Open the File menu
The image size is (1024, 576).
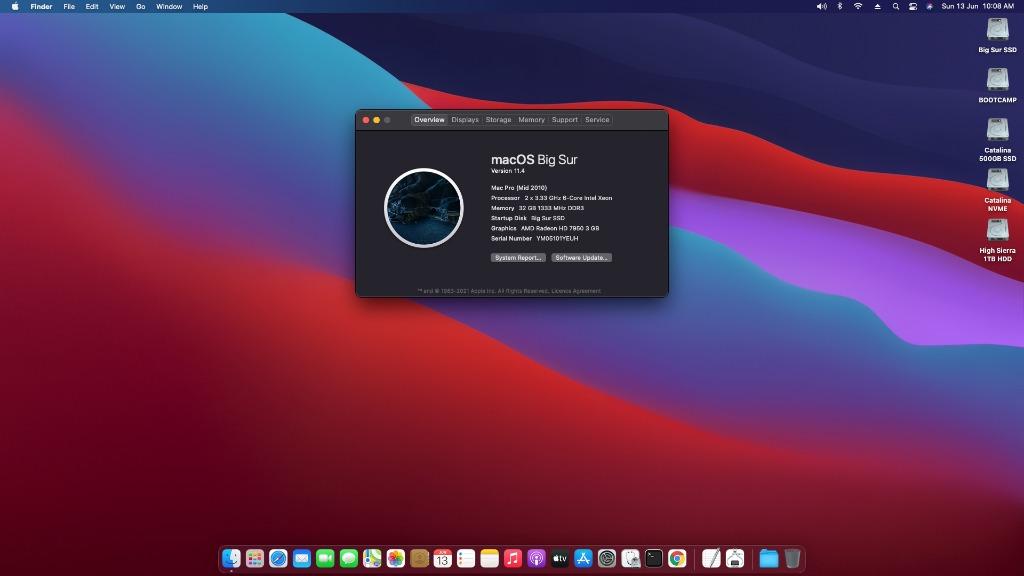[x=69, y=7]
